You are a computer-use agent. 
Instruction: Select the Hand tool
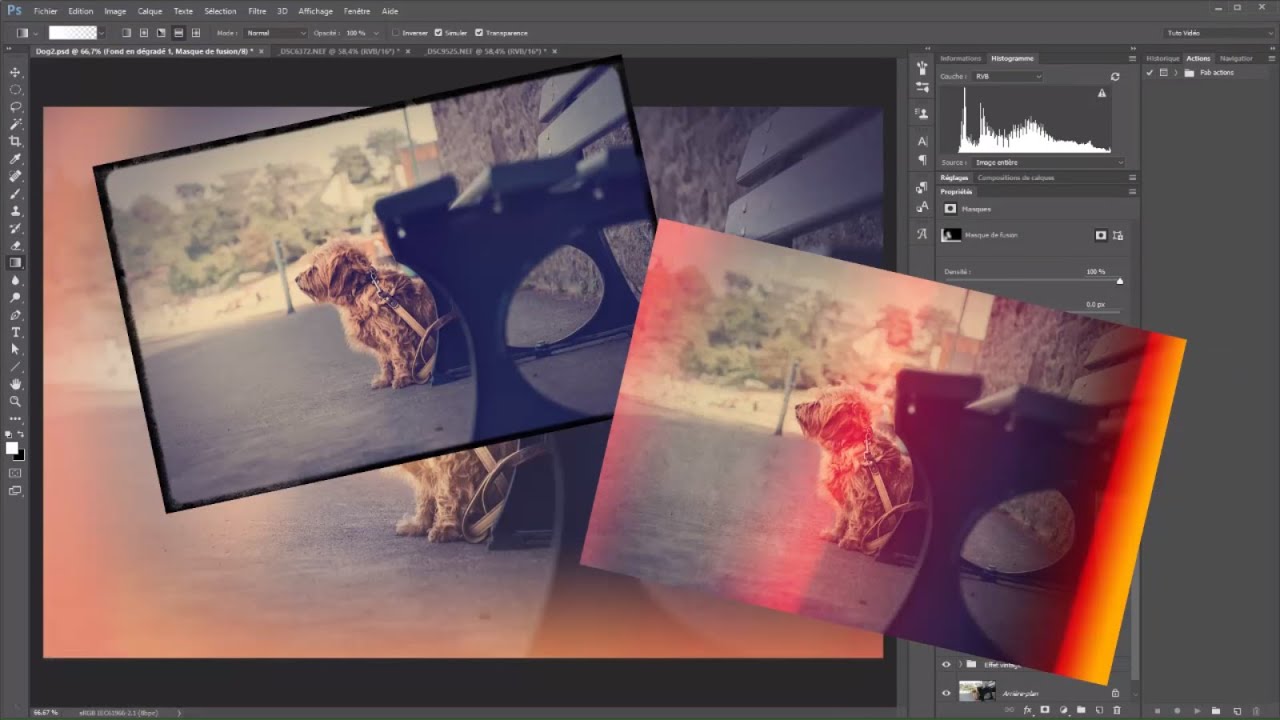[15, 384]
